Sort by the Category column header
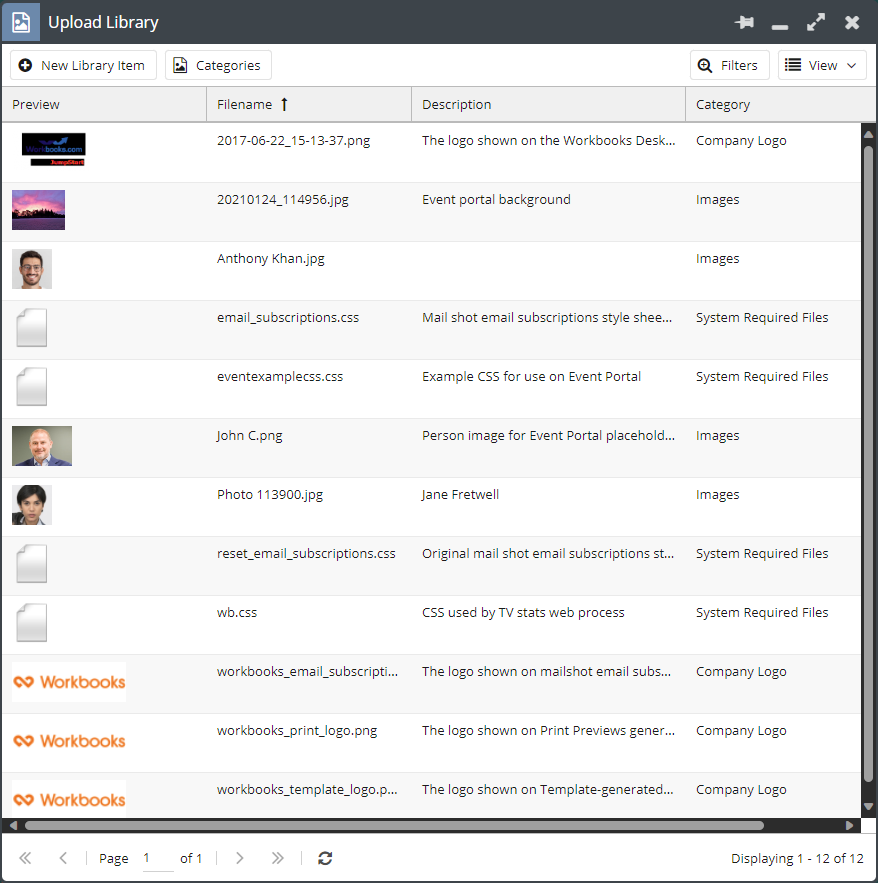This screenshot has width=878, height=883. pos(723,104)
